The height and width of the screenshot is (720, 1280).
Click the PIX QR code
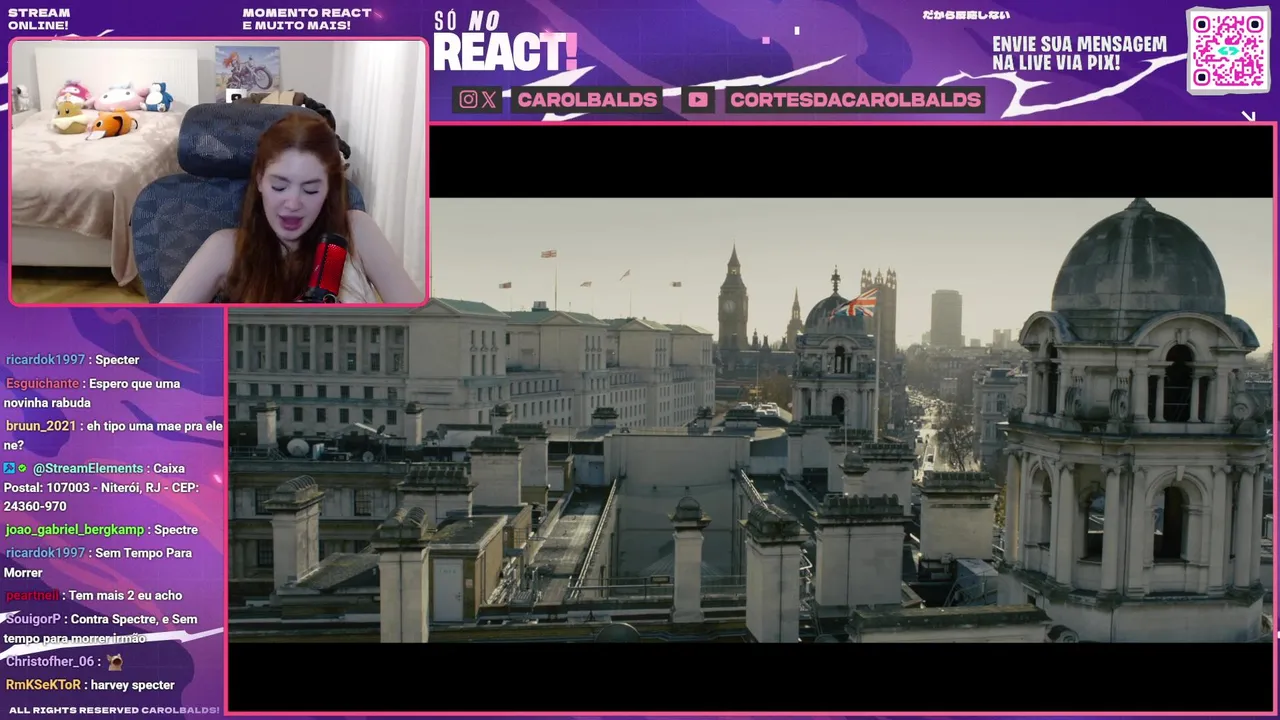click(x=1228, y=50)
